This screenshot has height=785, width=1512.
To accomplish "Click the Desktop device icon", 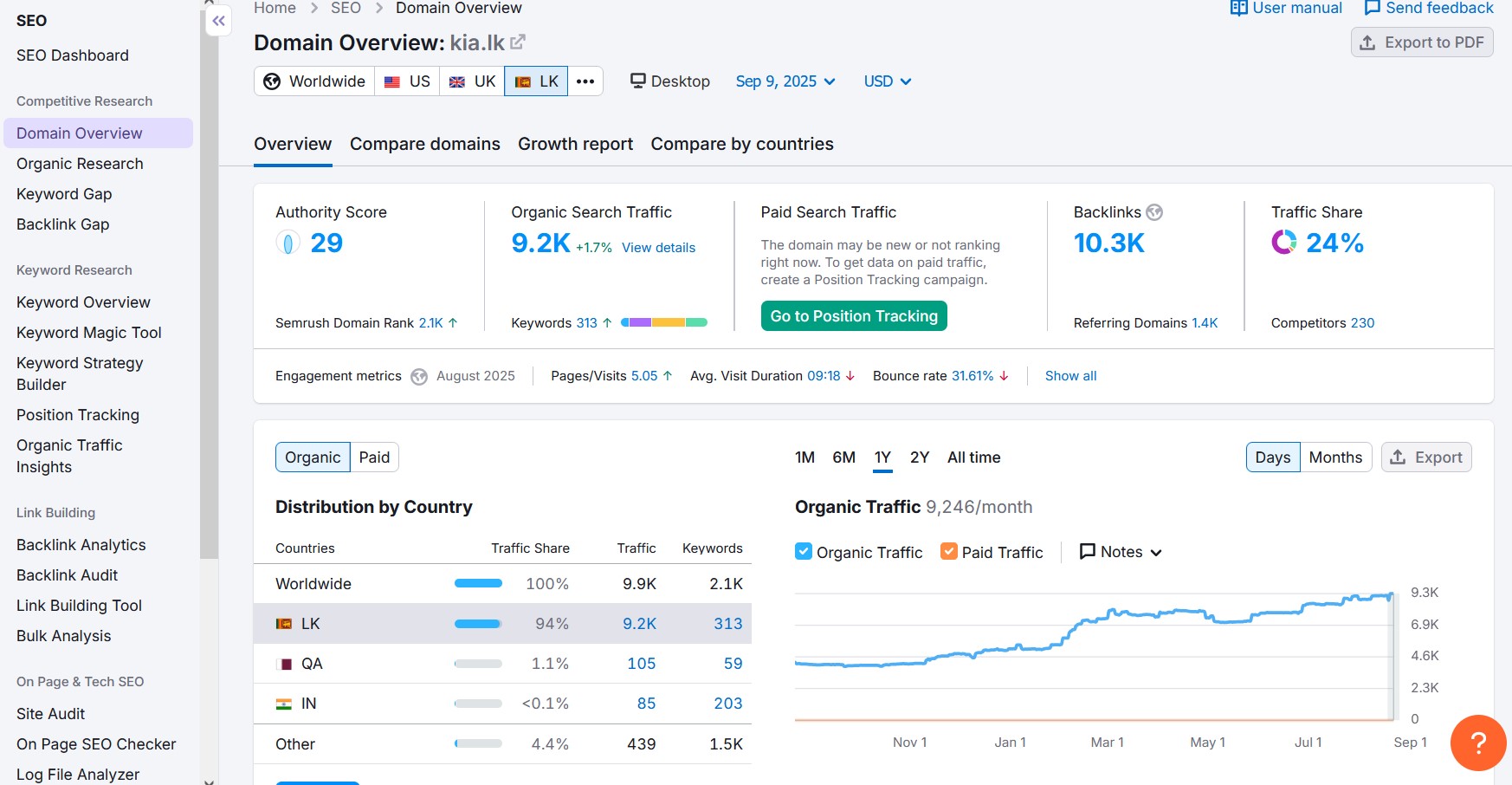I will coord(638,81).
